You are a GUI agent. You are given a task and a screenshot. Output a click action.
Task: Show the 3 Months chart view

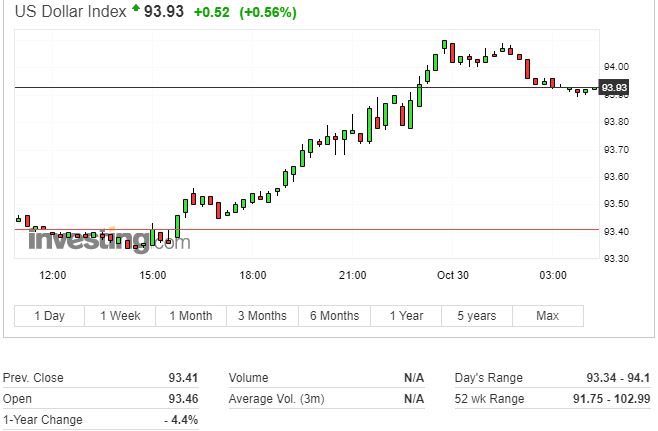(262, 316)
